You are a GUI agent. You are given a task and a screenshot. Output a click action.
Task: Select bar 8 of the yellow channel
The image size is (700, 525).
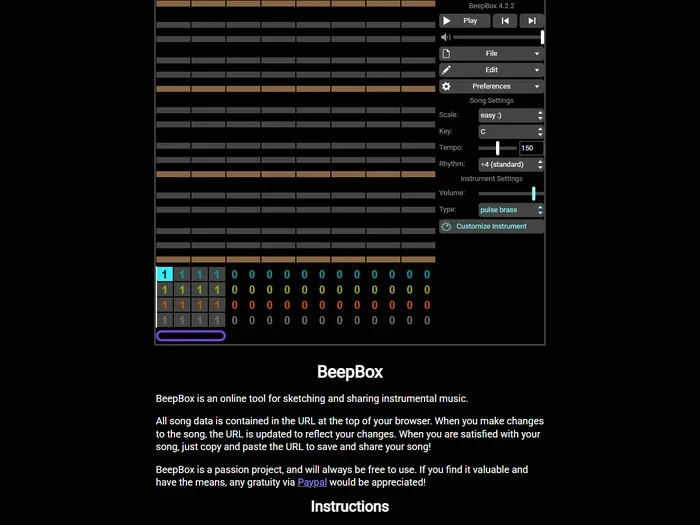(x=287, y=290)
